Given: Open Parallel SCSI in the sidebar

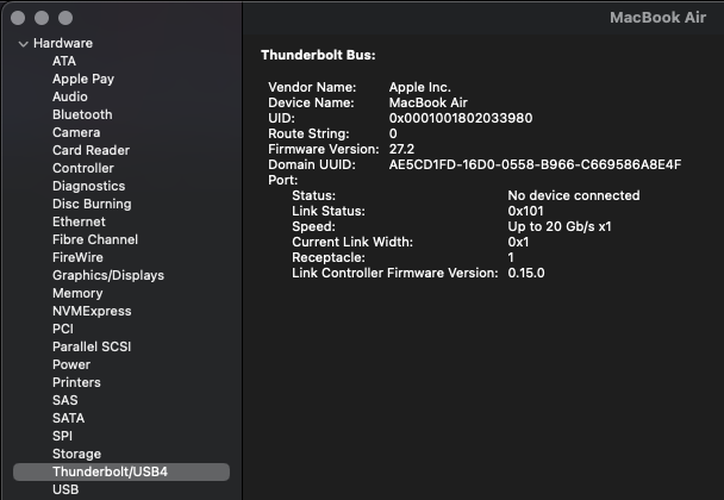Looking at the screenshot, I should [92, 347].
